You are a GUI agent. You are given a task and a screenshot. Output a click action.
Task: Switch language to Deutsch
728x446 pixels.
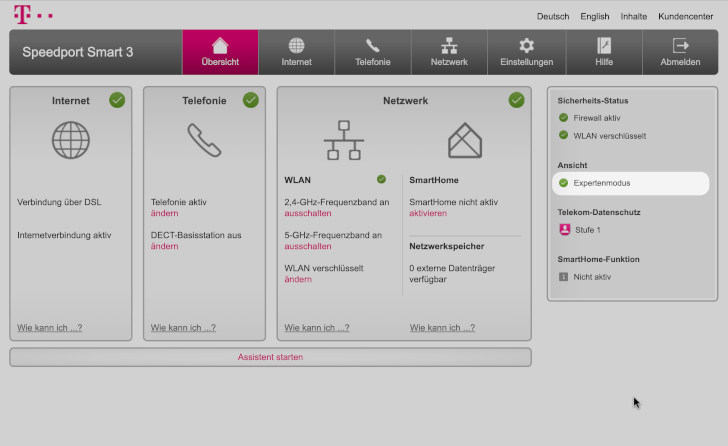click(552, 16)
